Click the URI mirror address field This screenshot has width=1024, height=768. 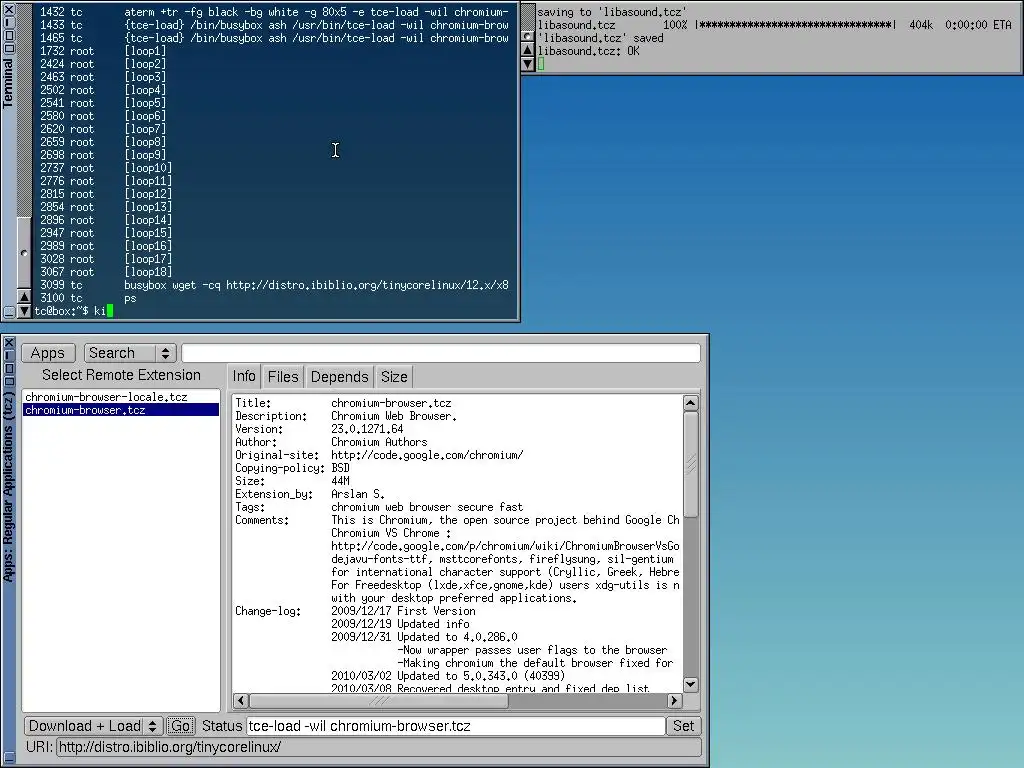379,746
